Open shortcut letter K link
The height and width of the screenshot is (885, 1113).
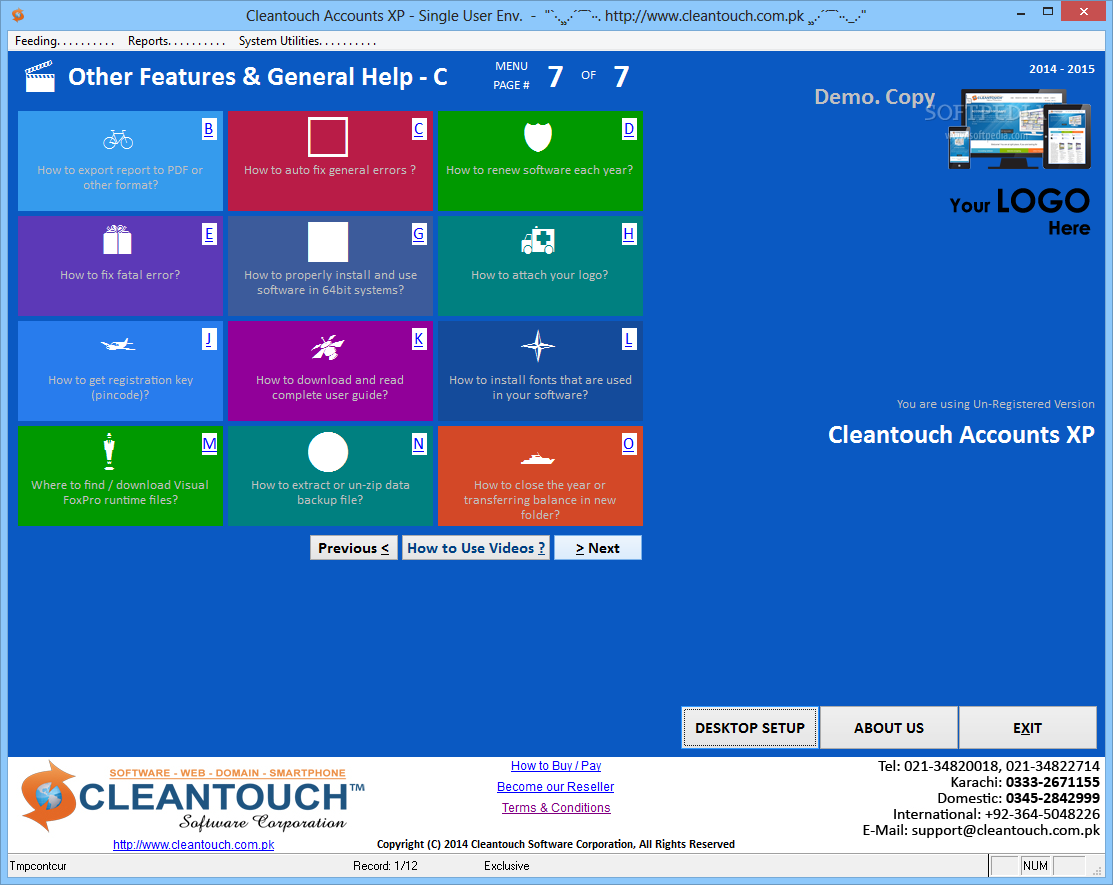419,339
